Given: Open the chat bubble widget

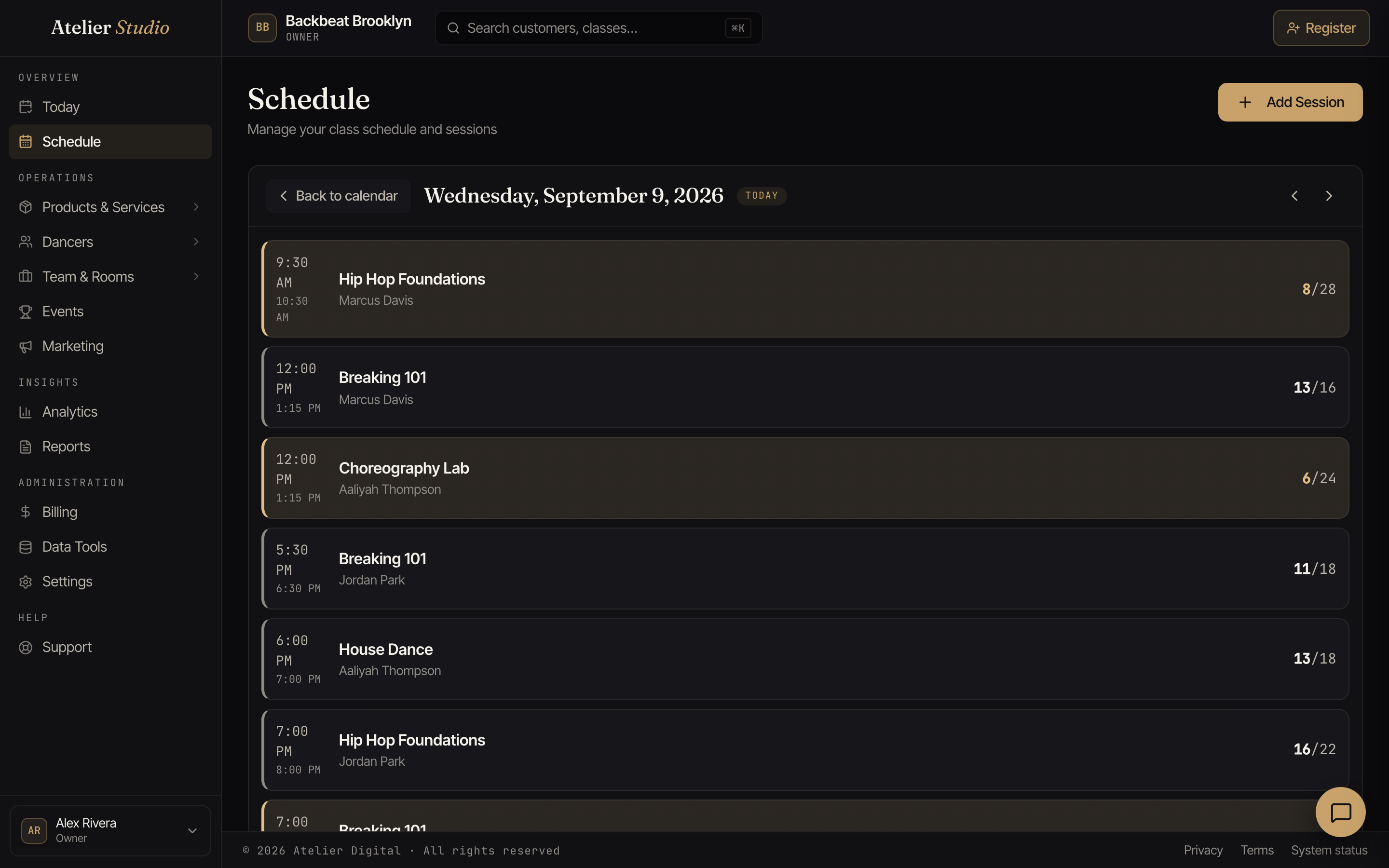Looking at the screenshot, I should click(x=1340, y=812).
